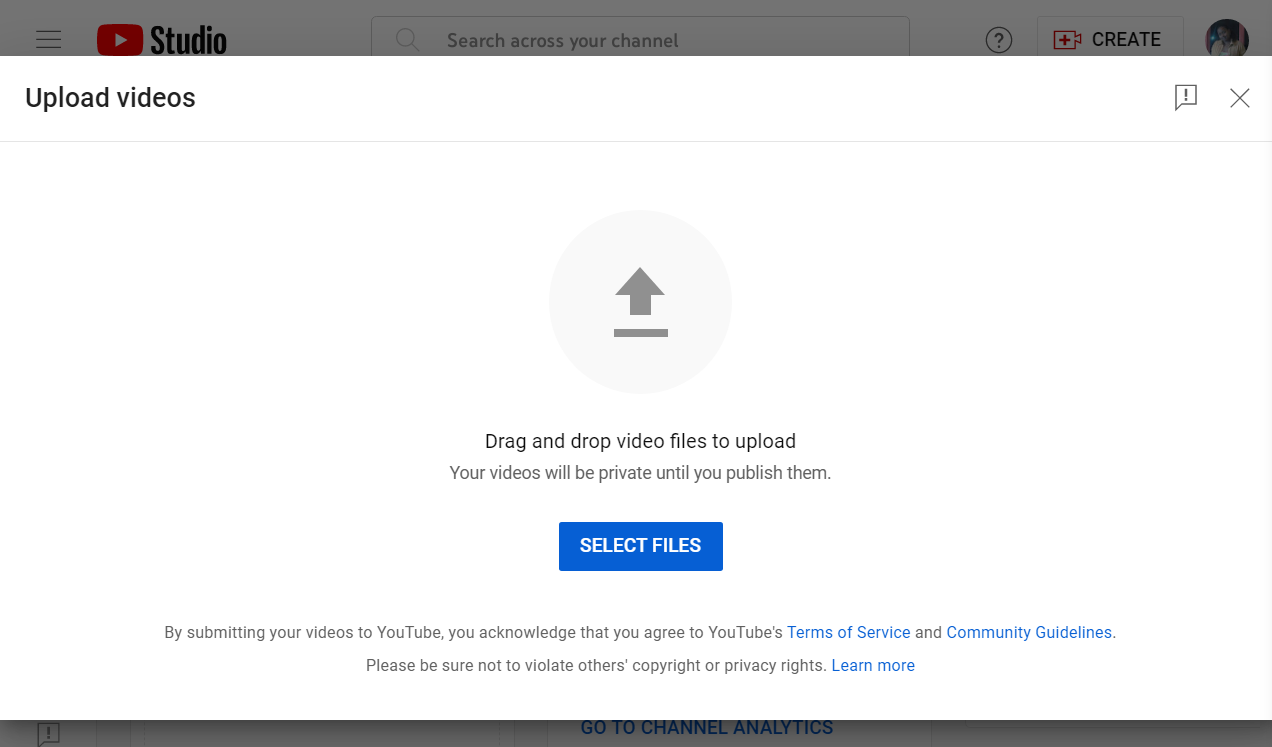Click the Learn more link about copyright

[x=872, y=665]
